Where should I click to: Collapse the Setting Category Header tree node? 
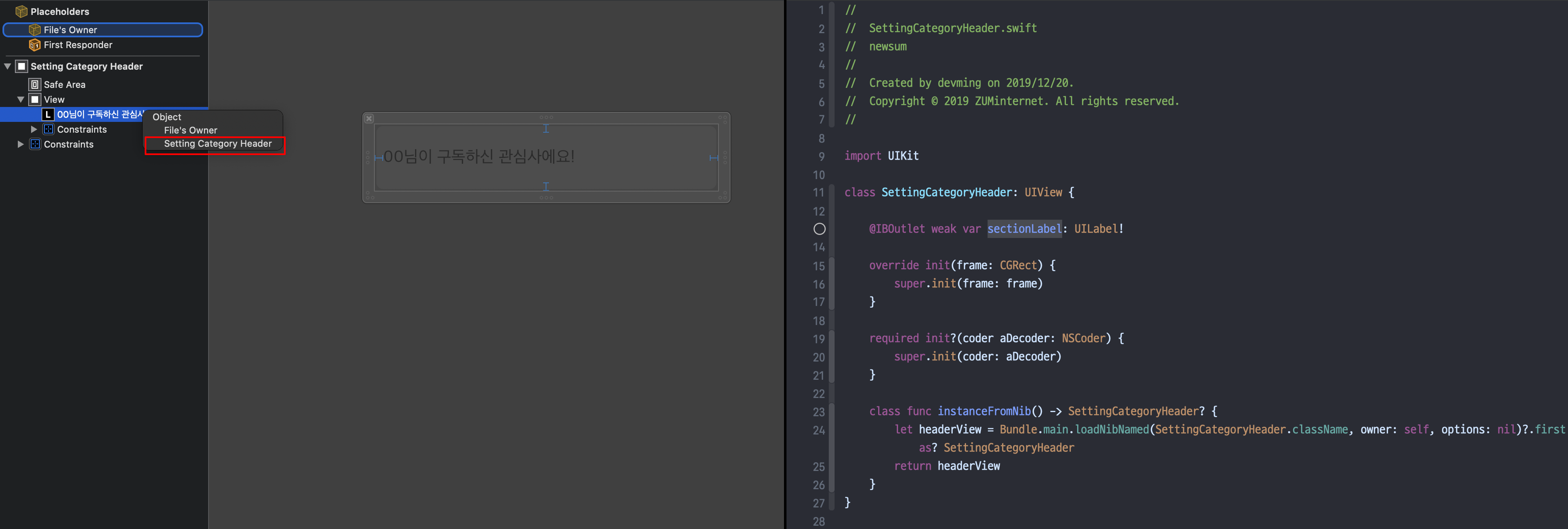[x=8, y=66]
